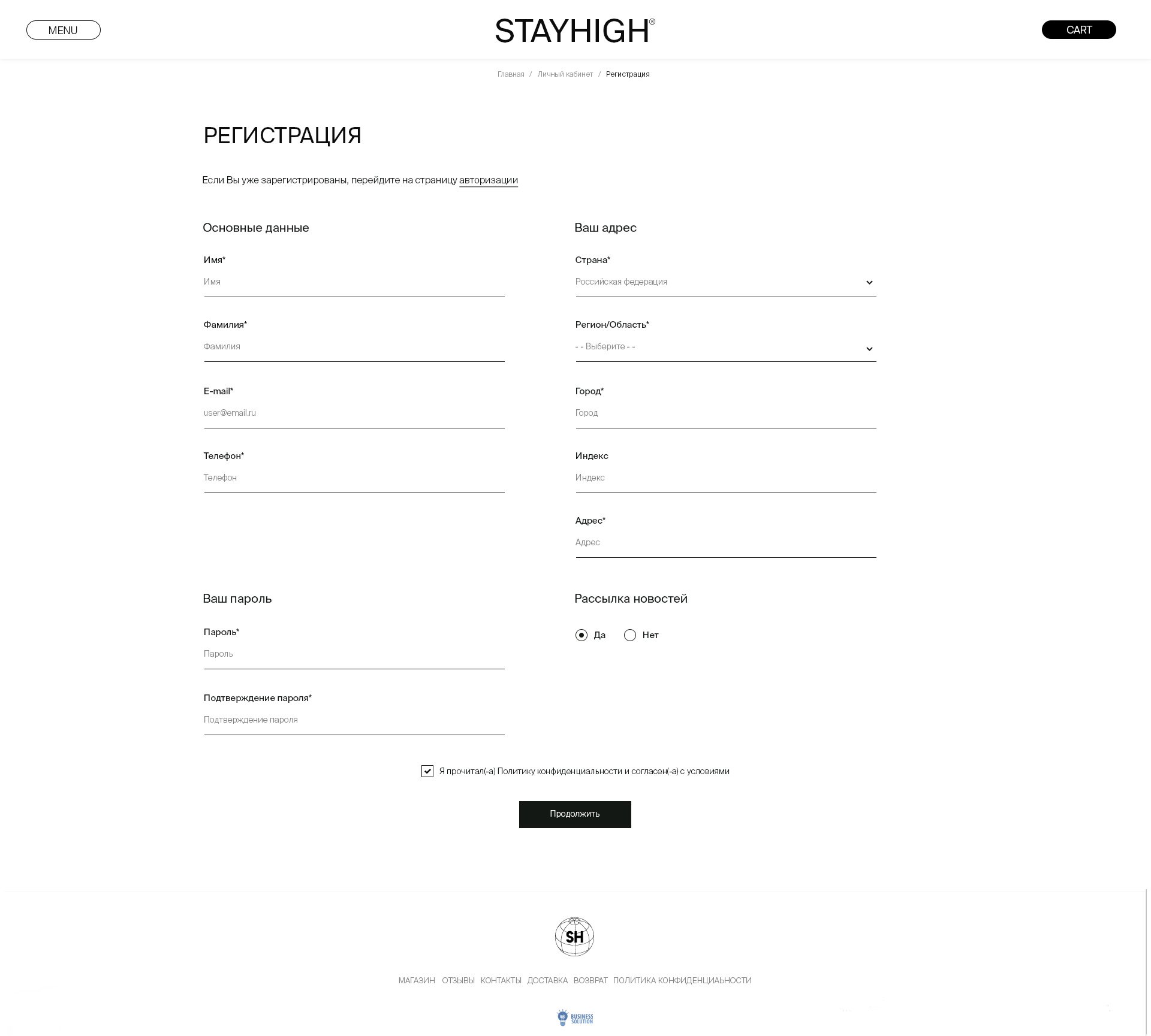
Task: Open Личный кабинет breadcrumb link
Action: [x=565, y=74]
